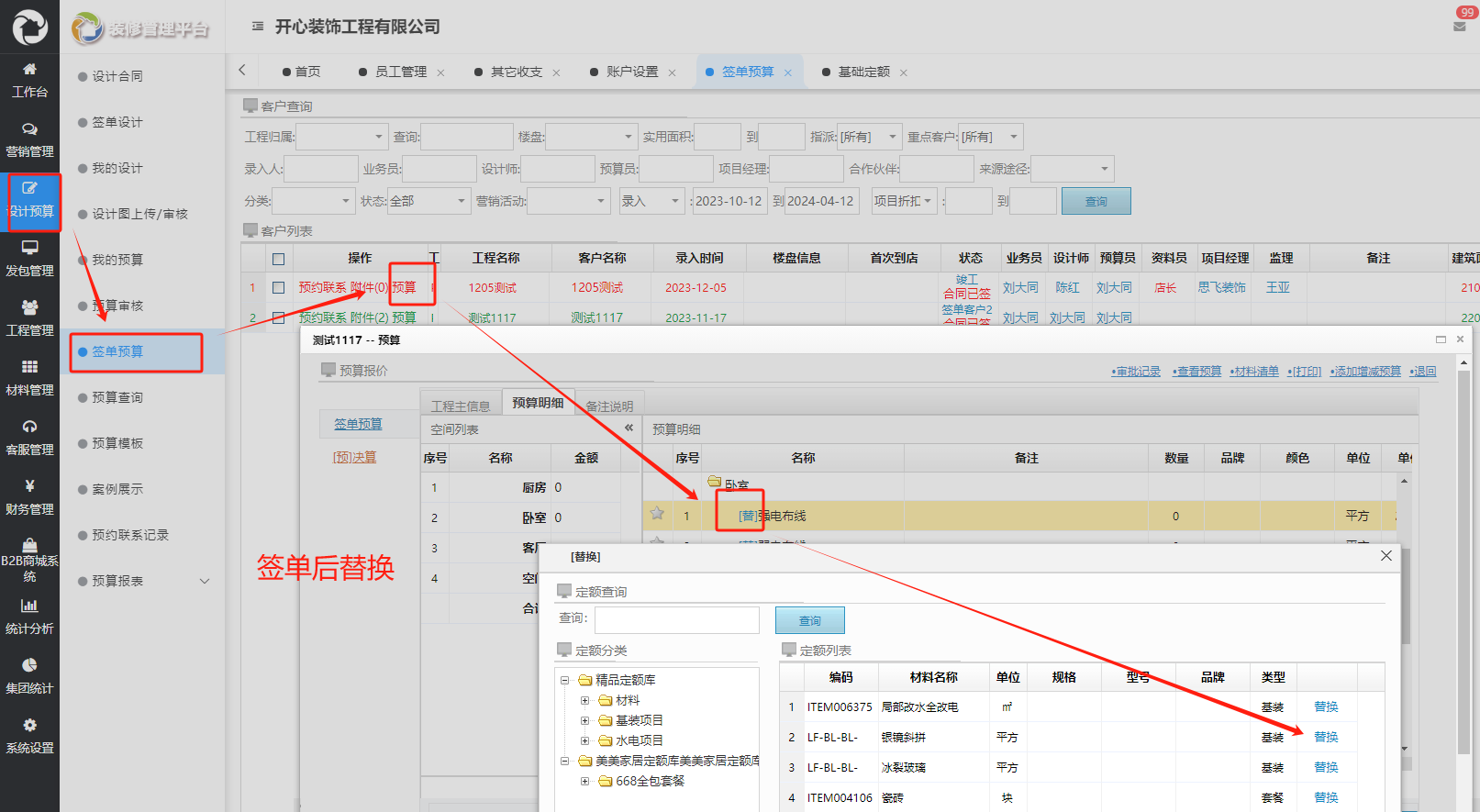Click the 定额查询 search input field
The height and width of the screenshot is (812, 1480).
click(x=676, y=620)
